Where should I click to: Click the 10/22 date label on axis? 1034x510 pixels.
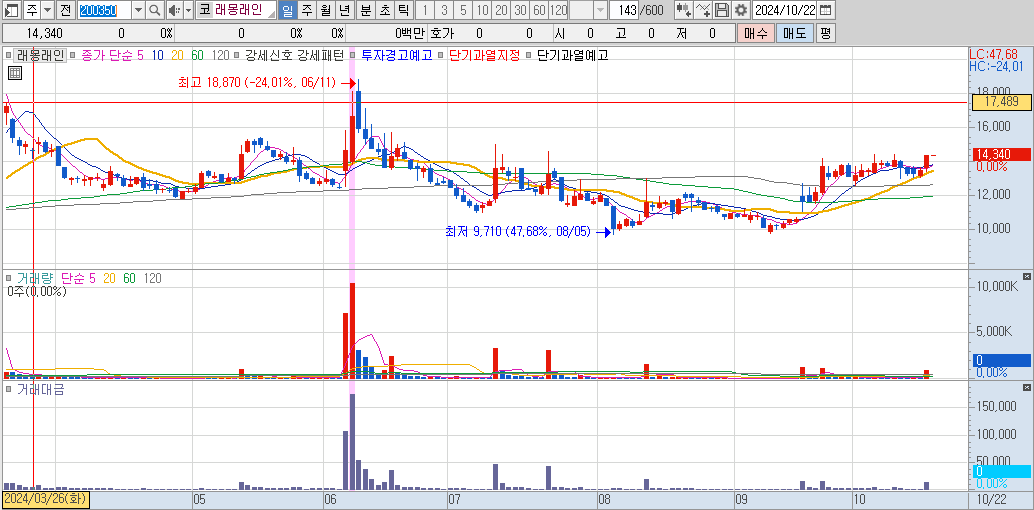(993, 499)
